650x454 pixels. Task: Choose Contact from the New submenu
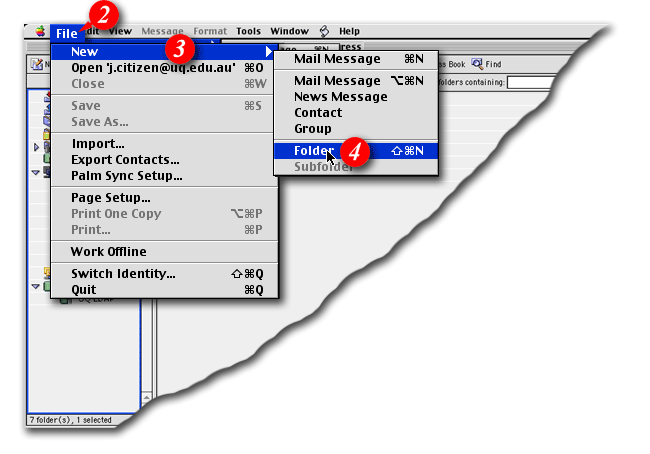click(x=318, y=113)
